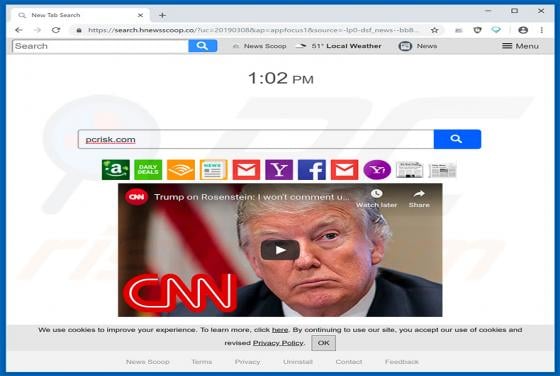
Task: Open the Privacy footer link
Action: click(247, 362)
